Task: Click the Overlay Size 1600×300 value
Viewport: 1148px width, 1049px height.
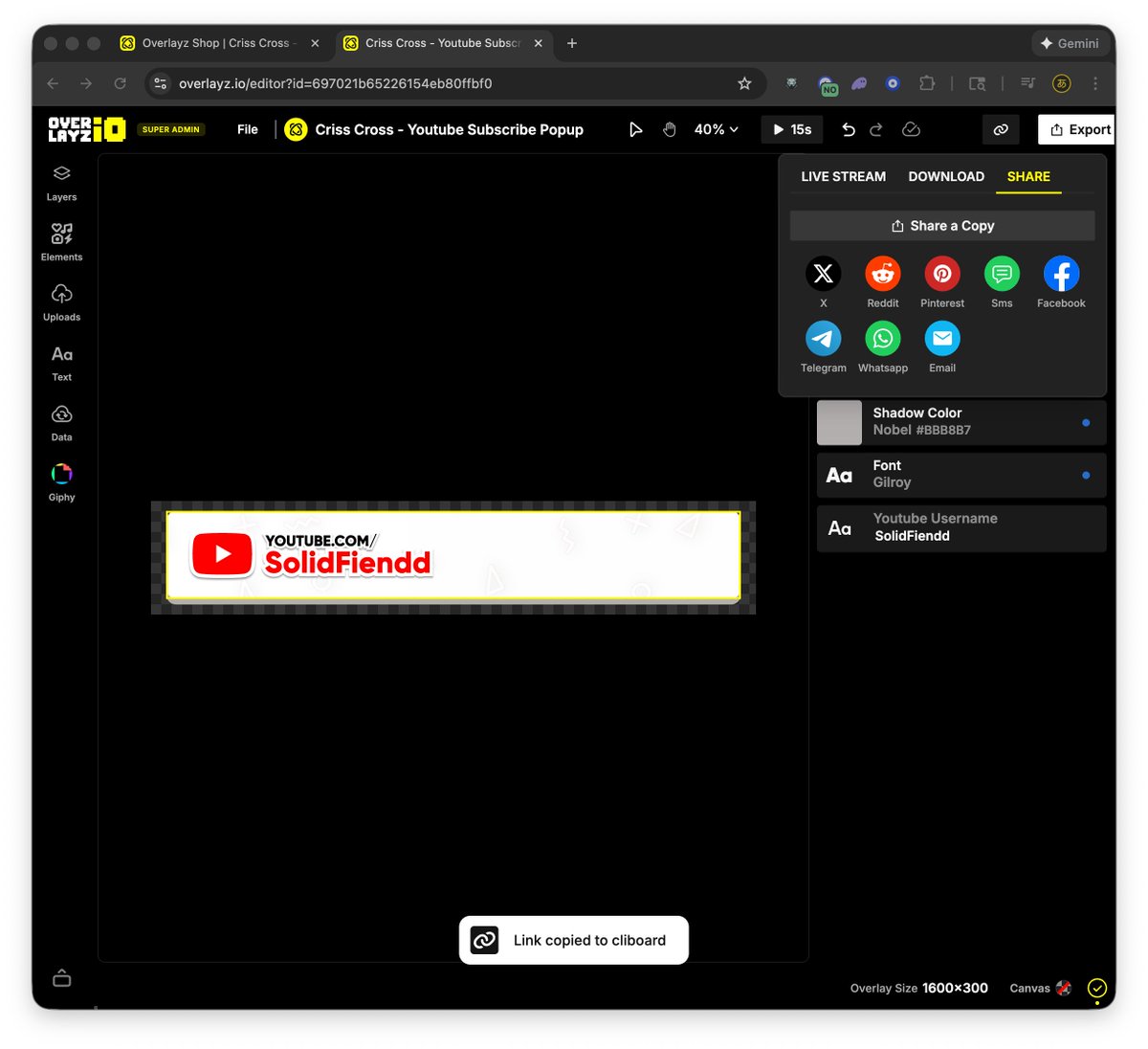Action: point(955,988)
